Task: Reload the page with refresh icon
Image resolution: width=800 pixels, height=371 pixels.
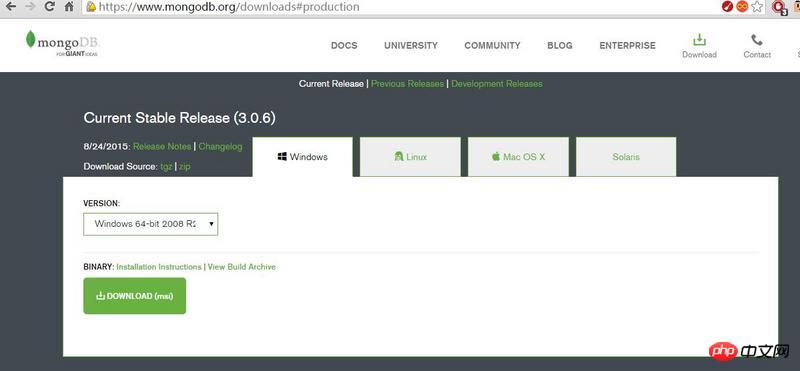Action: click(x=49, y=6)
